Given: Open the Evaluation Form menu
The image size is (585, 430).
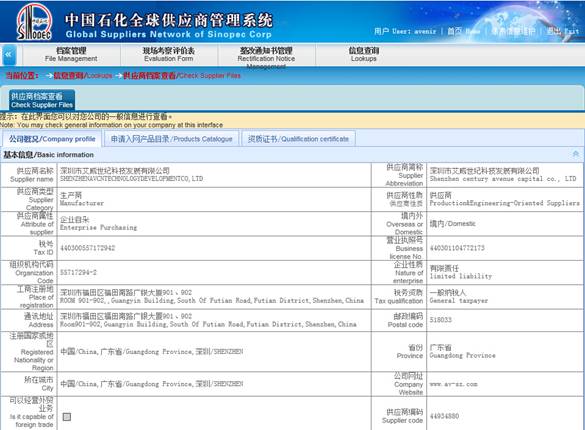Looking at the screenshot, I should point(169,54).
